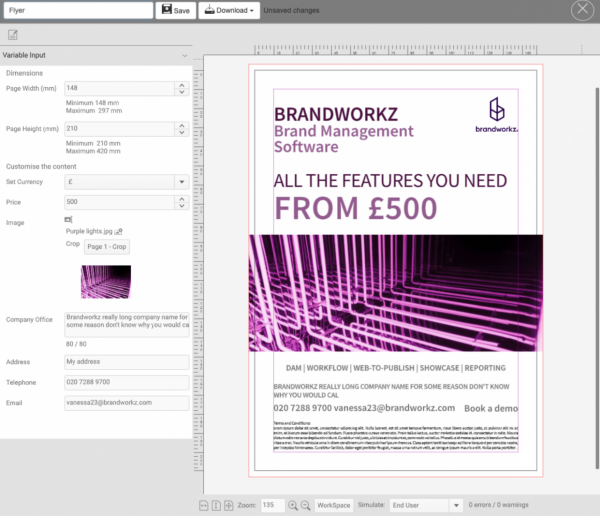600x516 pixels.
Task: Click the brandworkz logo on the flyer
Action: 497,115
